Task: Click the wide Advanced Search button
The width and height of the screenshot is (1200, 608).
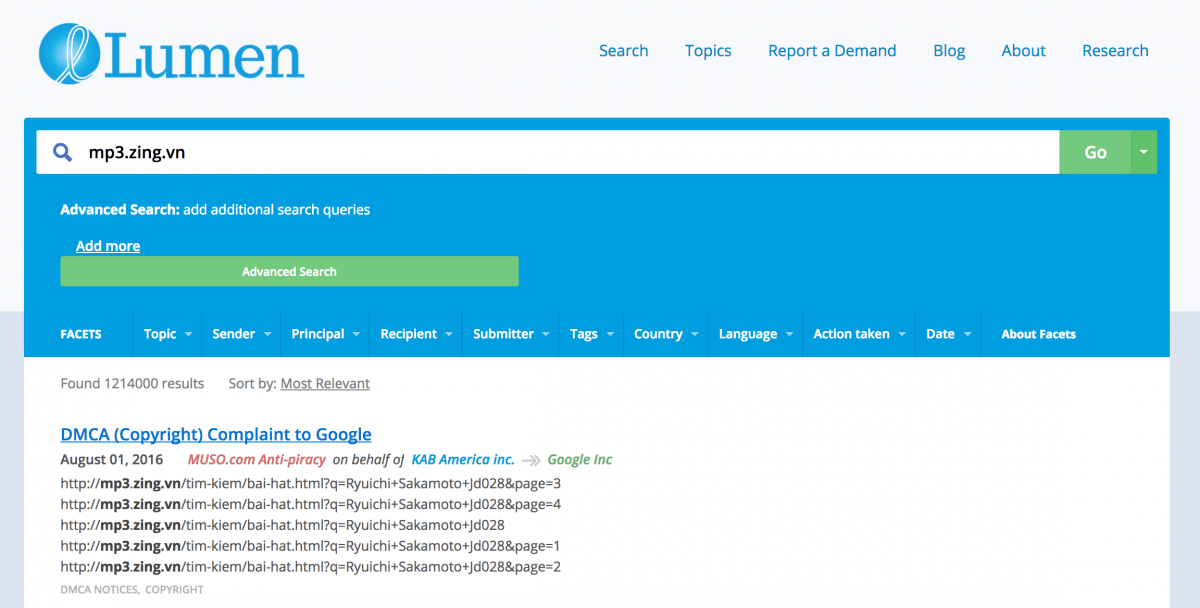Action: point(289,271)
